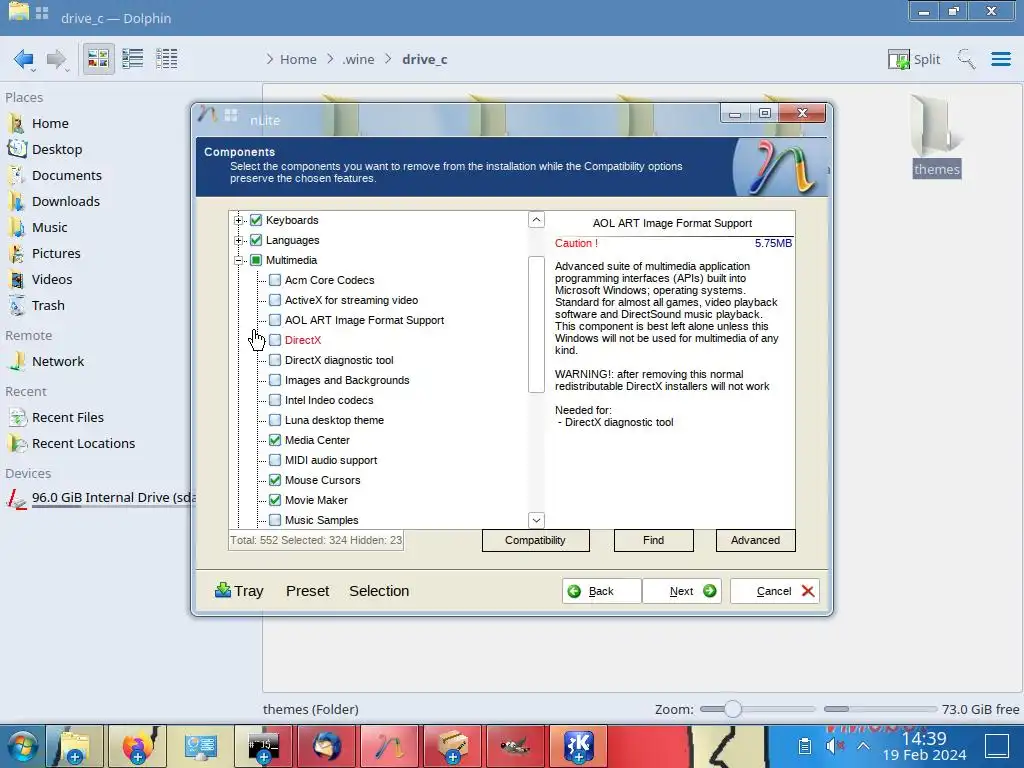The image size is (1024, 768).
Task: Open the Selection menu in nLite
Action: 379,591
